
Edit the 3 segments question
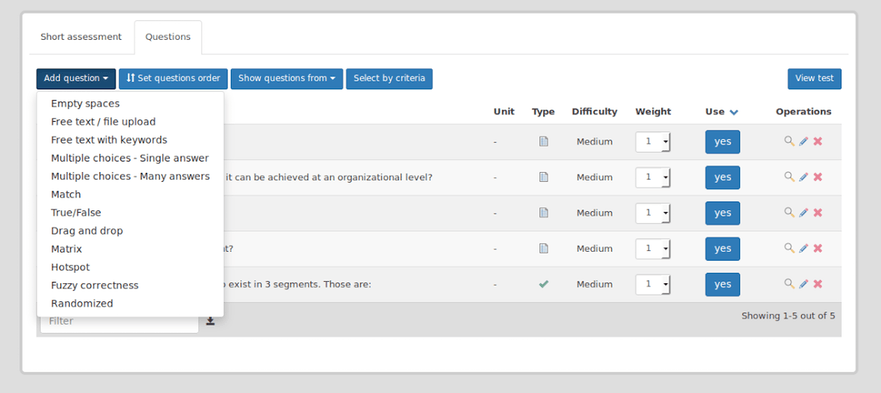pos(803,284)
